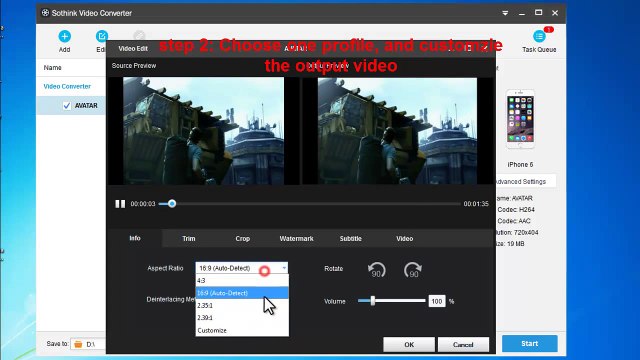The width and height of the screenshot is (640, 360).
Task: Click the Volume slider handle
Action: [x=372, y=301]
